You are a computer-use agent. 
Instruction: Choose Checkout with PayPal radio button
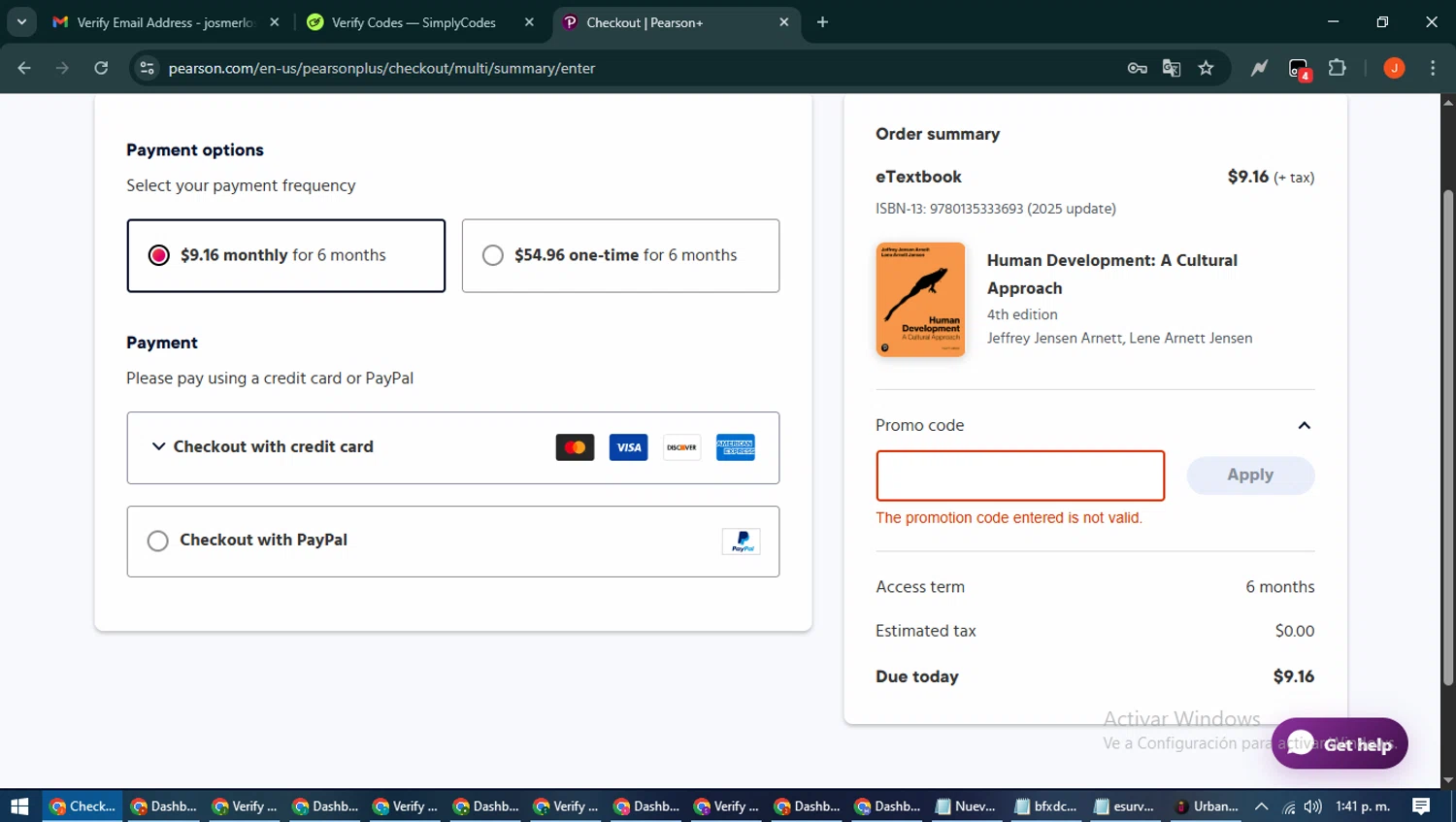[x=158, y=541]
